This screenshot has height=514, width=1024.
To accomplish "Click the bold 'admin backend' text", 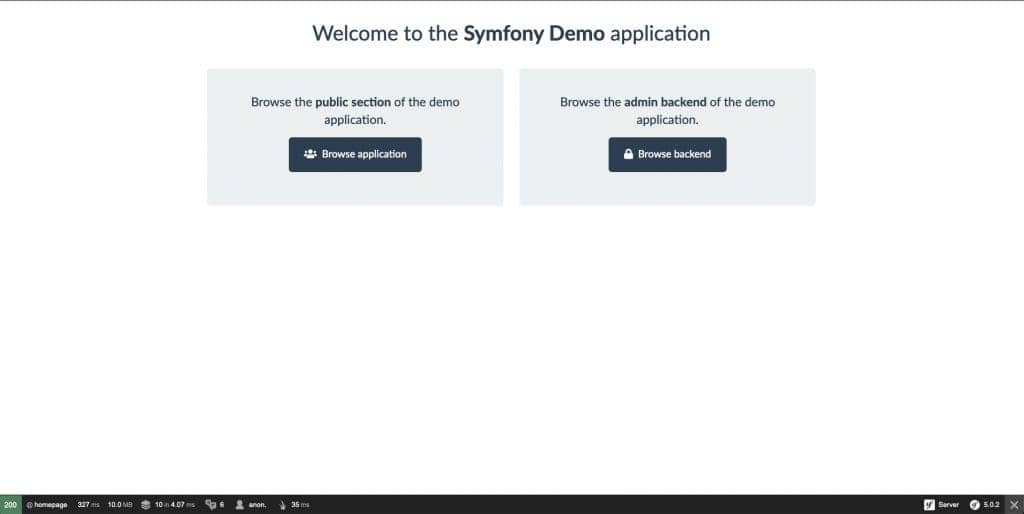I will 665,102.
